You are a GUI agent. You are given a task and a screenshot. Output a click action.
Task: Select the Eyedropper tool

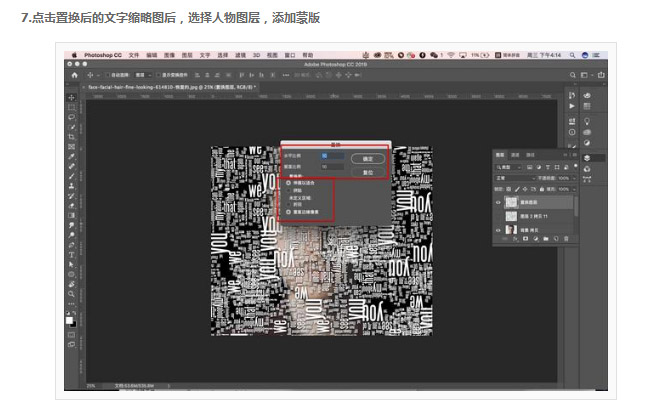(71, 157)
